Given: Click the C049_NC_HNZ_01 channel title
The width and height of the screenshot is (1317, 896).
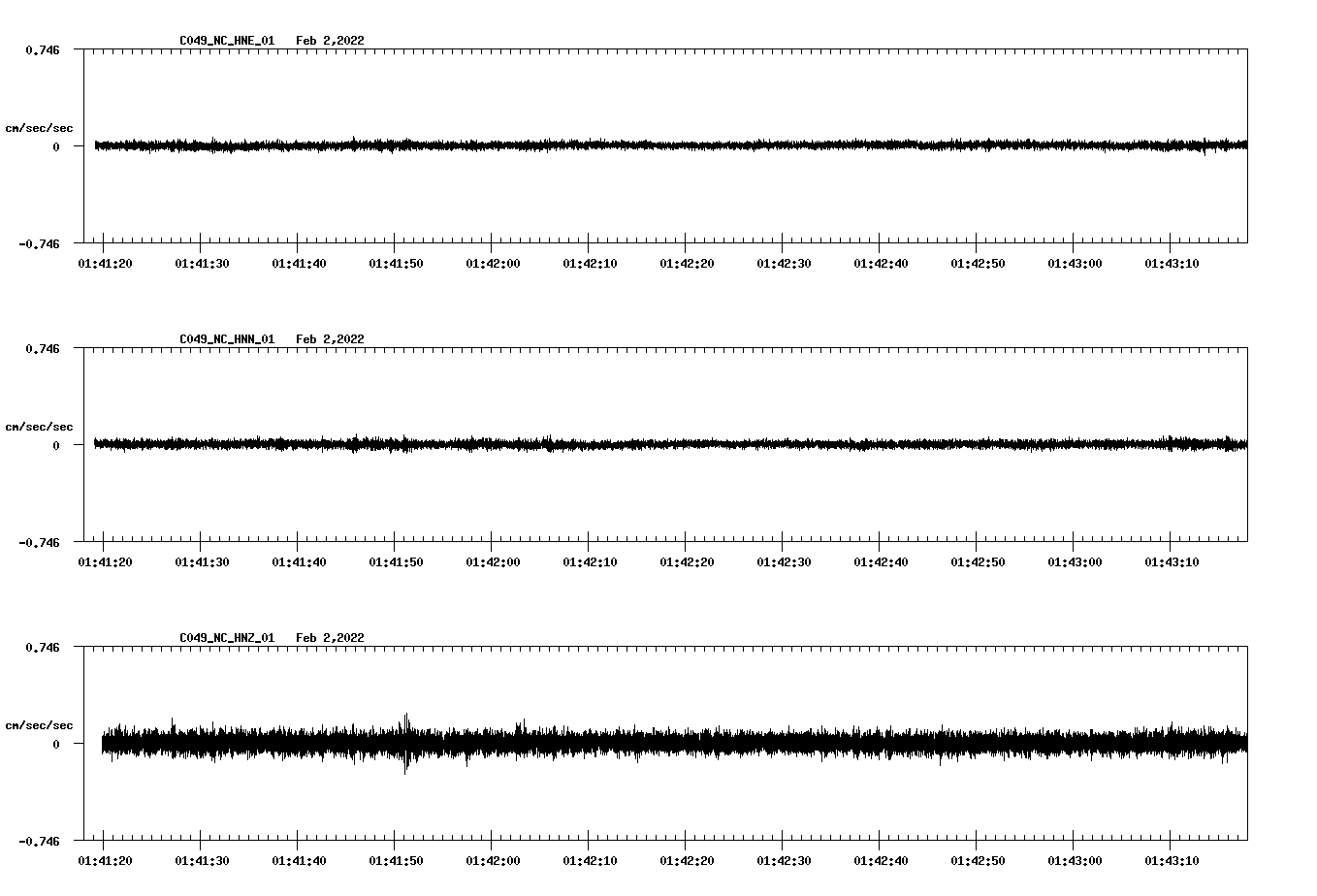Looking at the screenshot, I should pos(227,638).
